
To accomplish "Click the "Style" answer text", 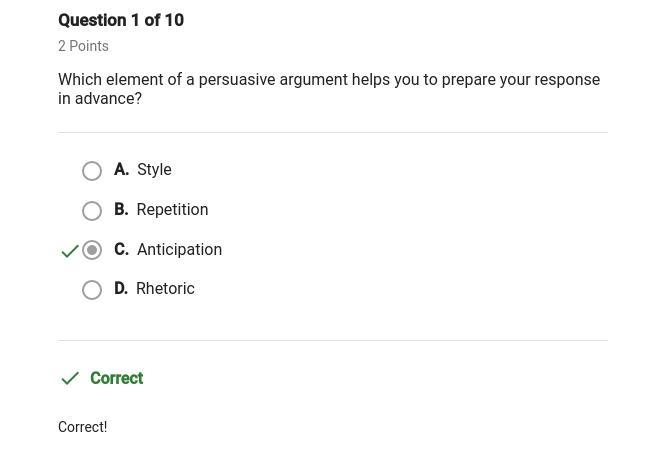I will (154, 170).
